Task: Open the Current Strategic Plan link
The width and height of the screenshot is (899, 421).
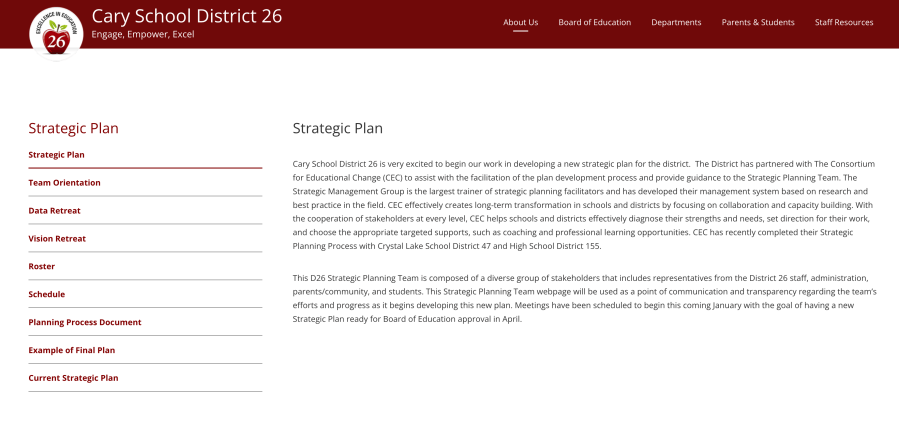Action: coord(73,378)
